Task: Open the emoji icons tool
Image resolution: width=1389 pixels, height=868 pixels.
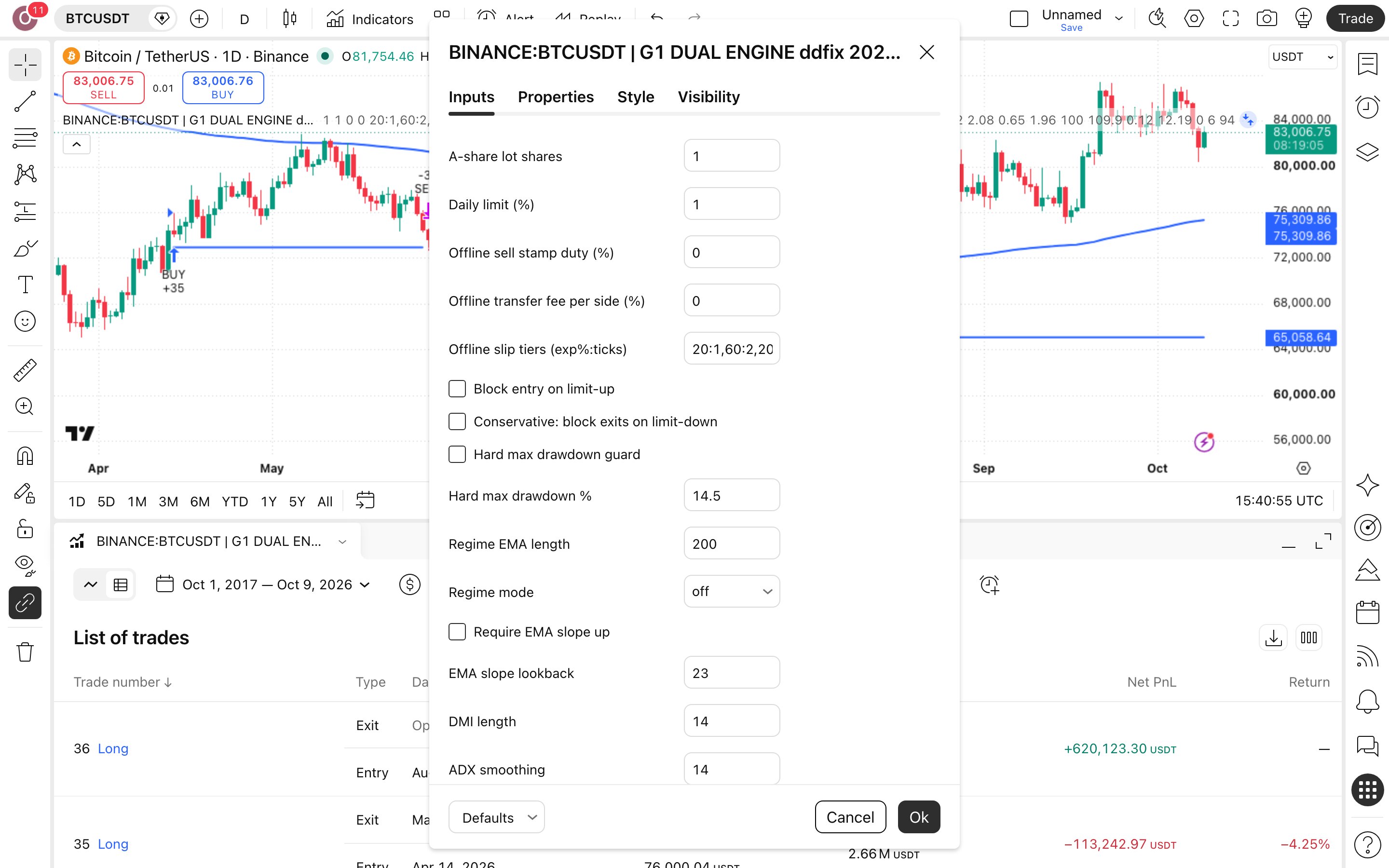Action: 25,322
